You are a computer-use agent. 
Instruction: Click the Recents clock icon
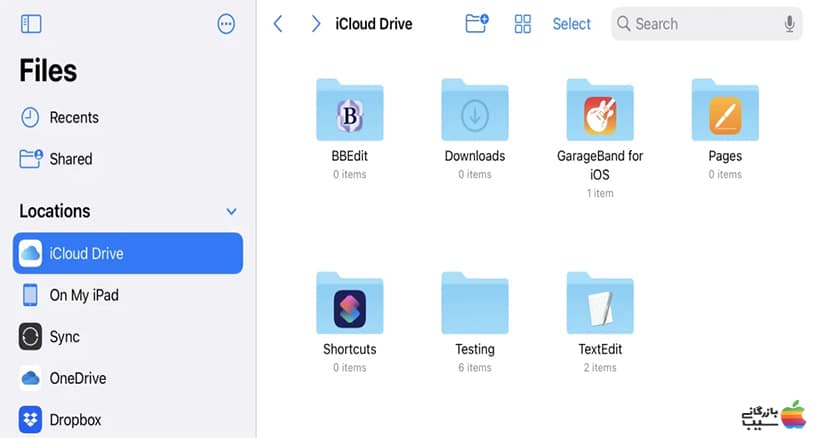30,117
